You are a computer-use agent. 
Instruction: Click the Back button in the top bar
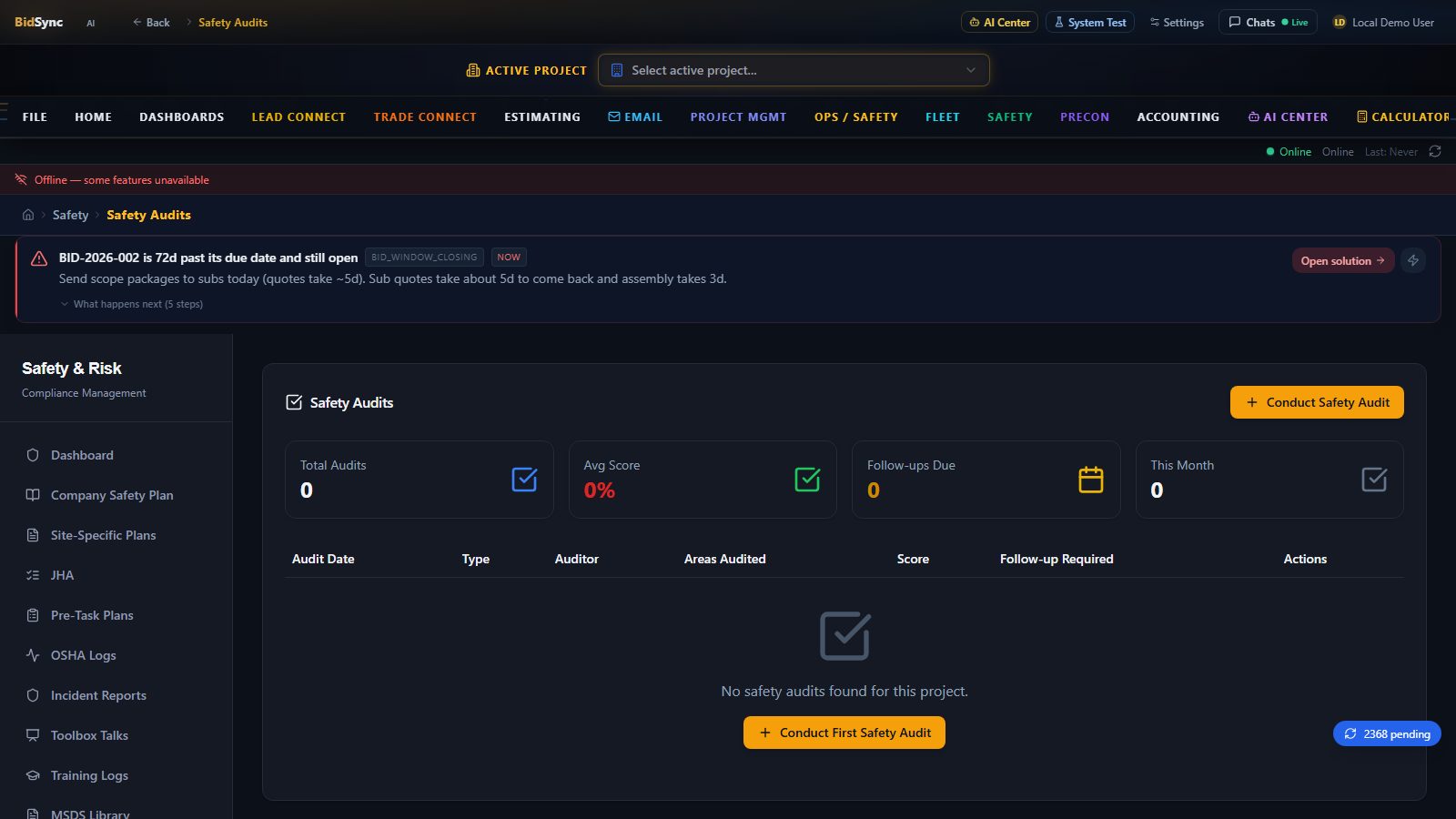point(151,22)
